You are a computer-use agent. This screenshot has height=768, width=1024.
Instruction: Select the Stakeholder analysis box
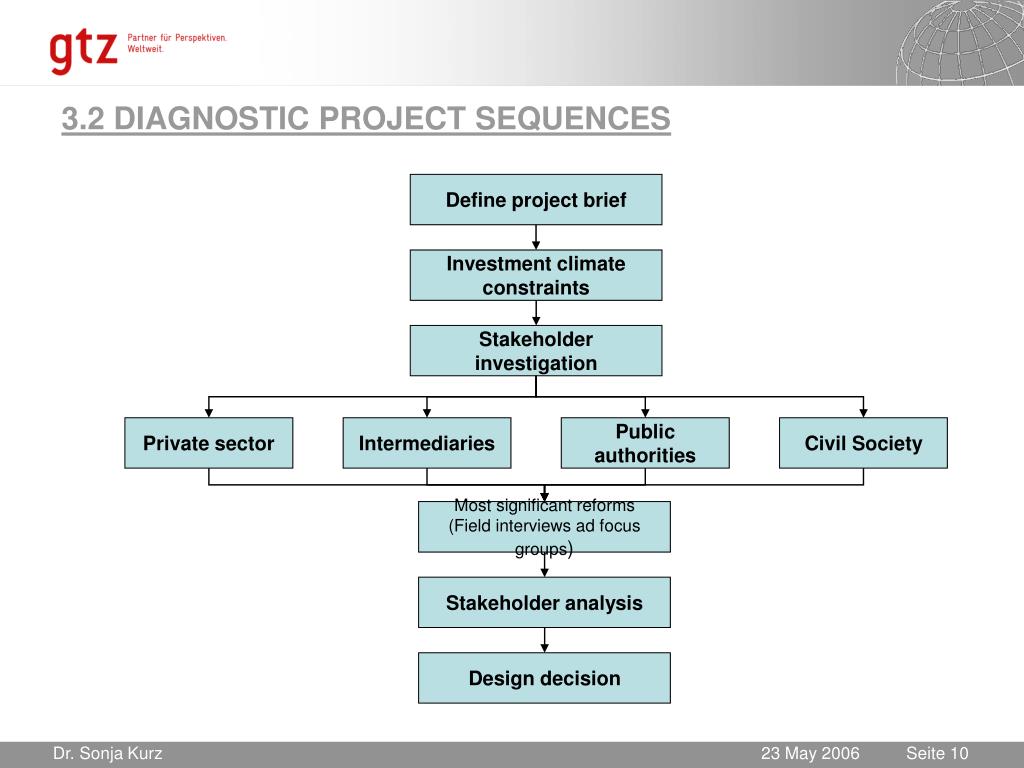(544, 602)
